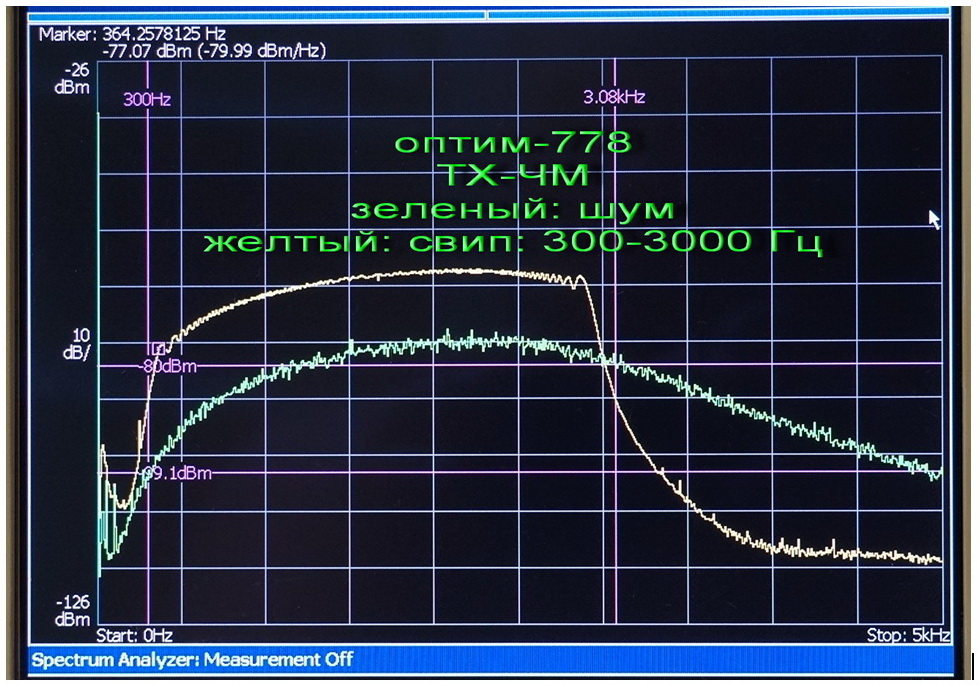Screen dimensions: 979x685
Task: Click the Start: 0Hz label
Action: (x=134, y=636)
